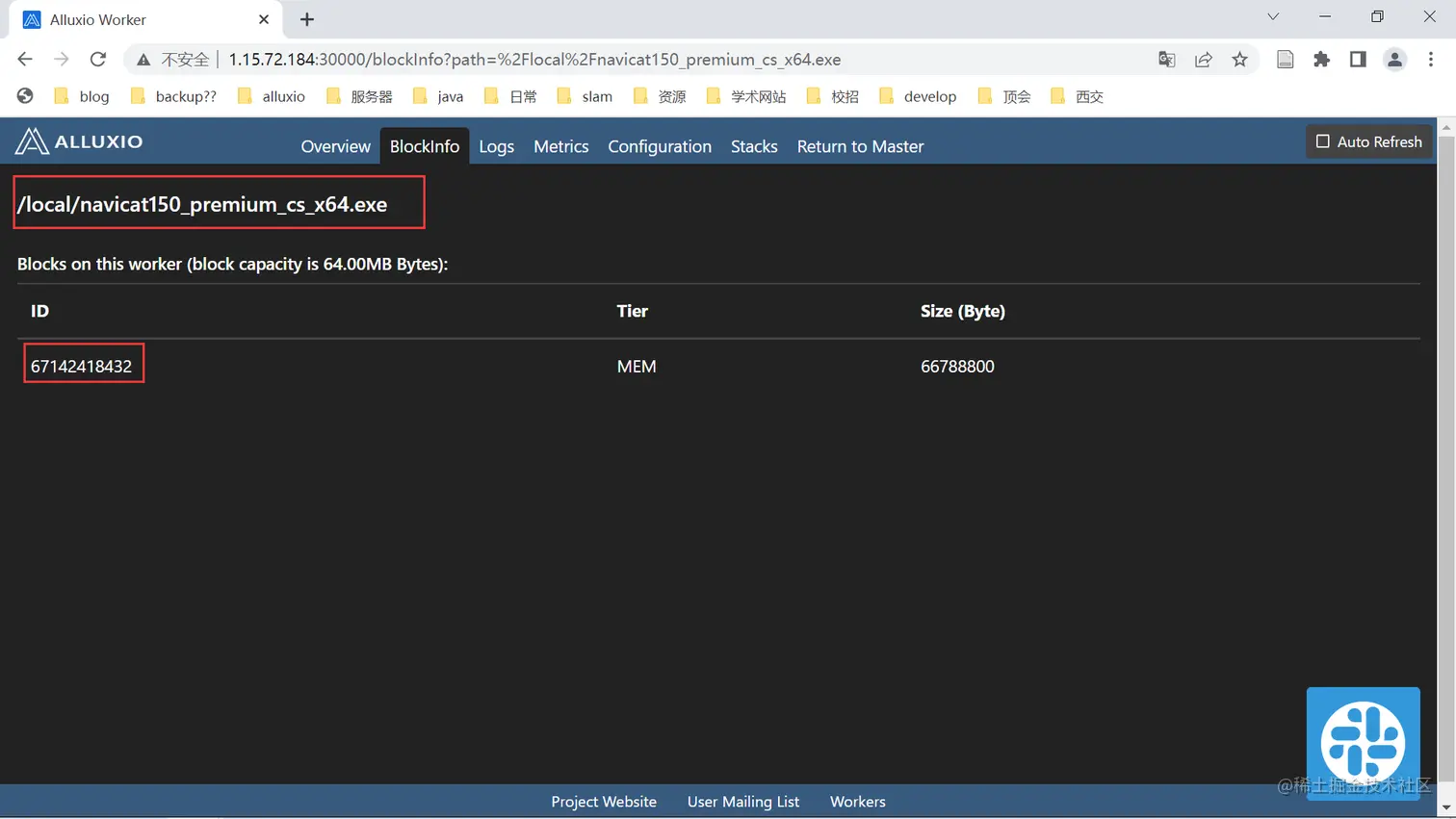This screenshot has height=819, width=1456.
Task: Open the alluxio bookmark folder
Action: [x=272, y=96]
